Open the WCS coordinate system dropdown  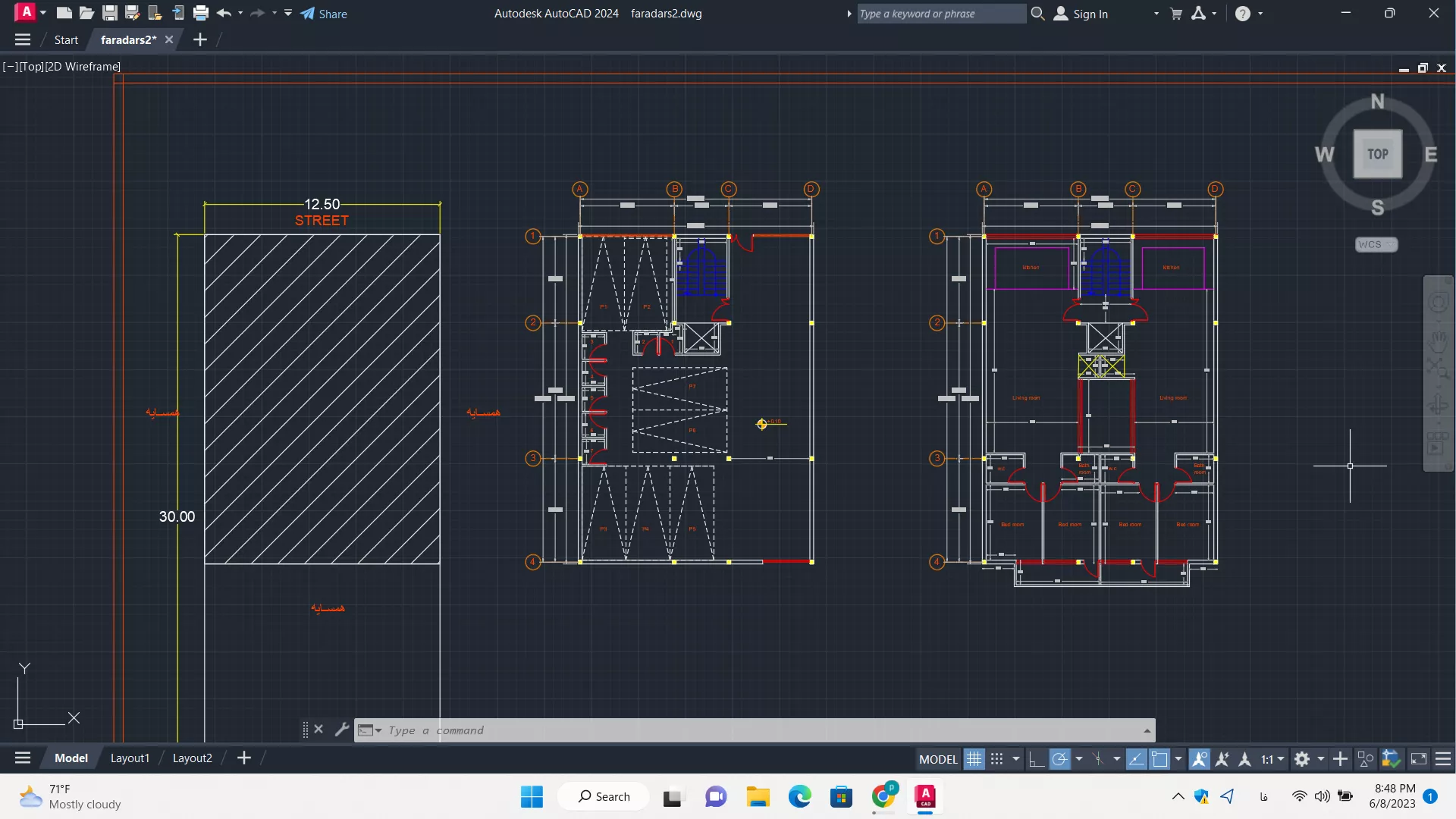pyautogui.click(x=1376, y=244)
